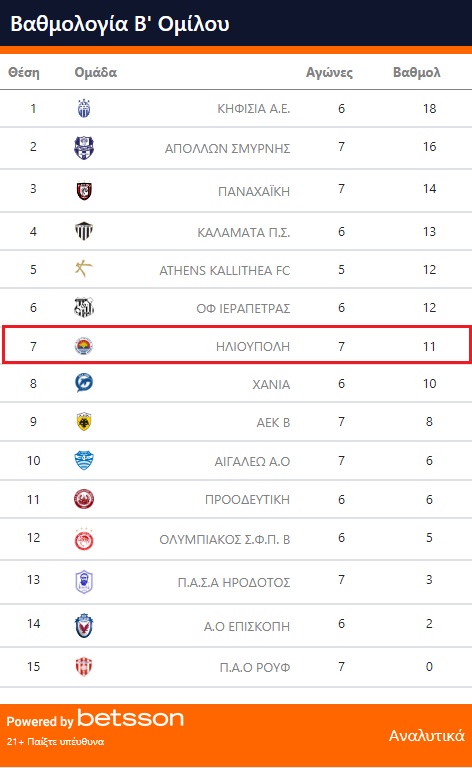This screenshot has height=768, width=472.
Task: Click the Α.Ο ΕΠΙΣΚΟΠΗ eagle badge
Action: click(84, 625)
